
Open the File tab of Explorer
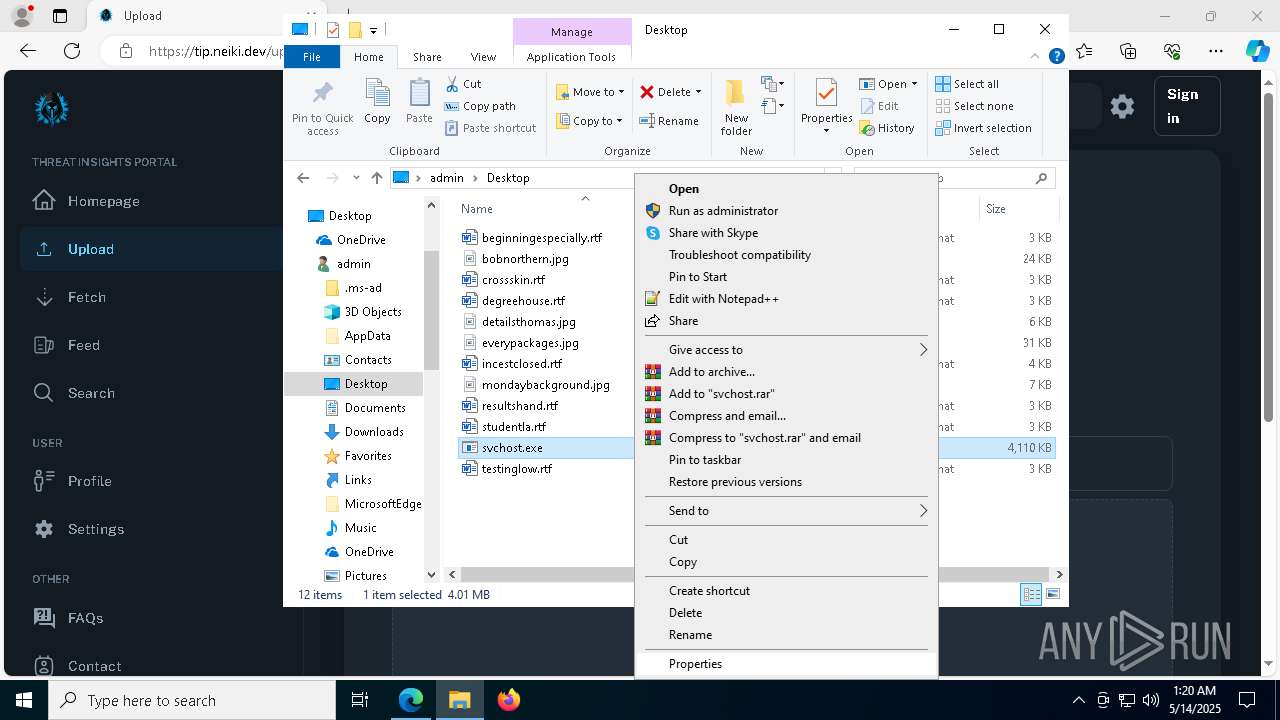312,57
